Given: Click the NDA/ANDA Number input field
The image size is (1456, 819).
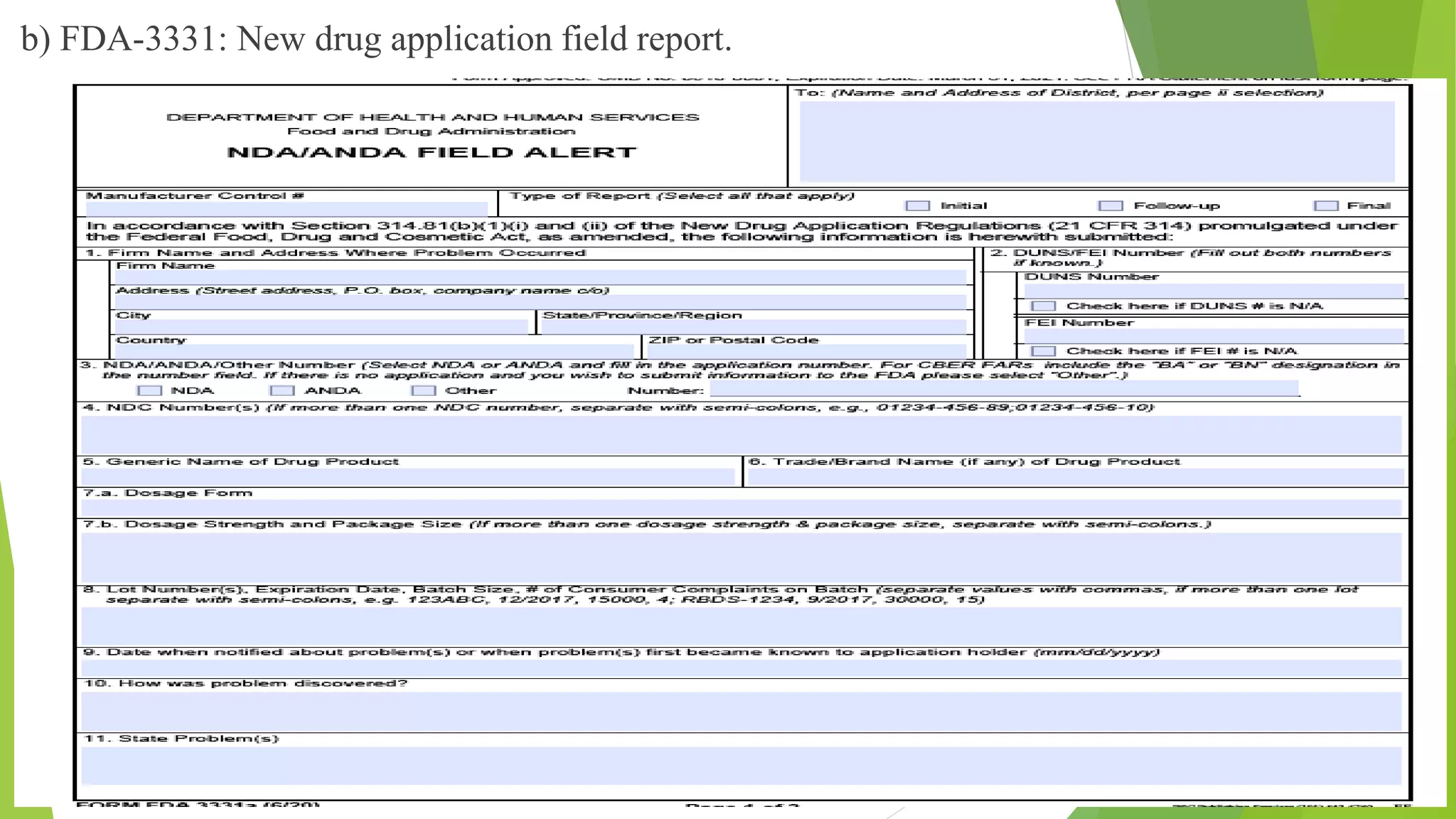Looking at the screenshot, I should click(1004, 390).
